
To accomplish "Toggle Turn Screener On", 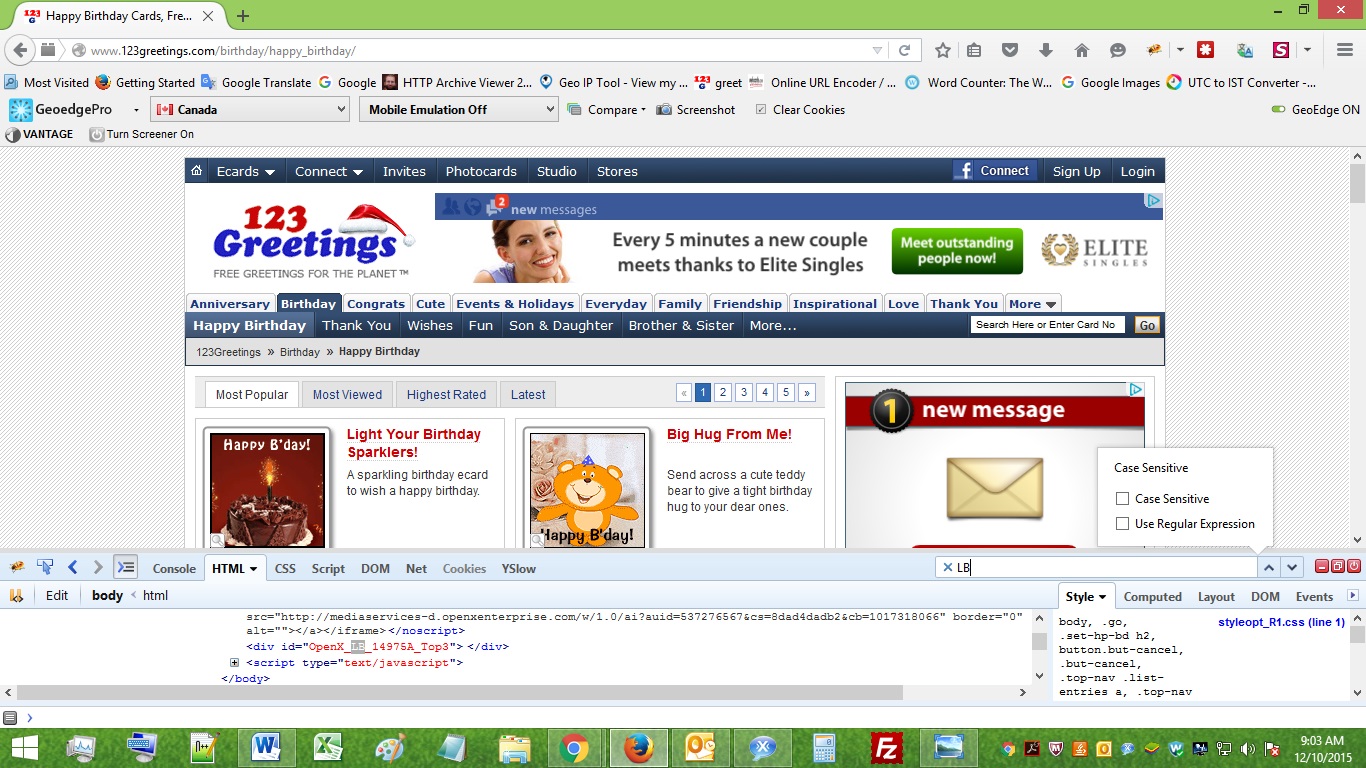I will [141, 134].
